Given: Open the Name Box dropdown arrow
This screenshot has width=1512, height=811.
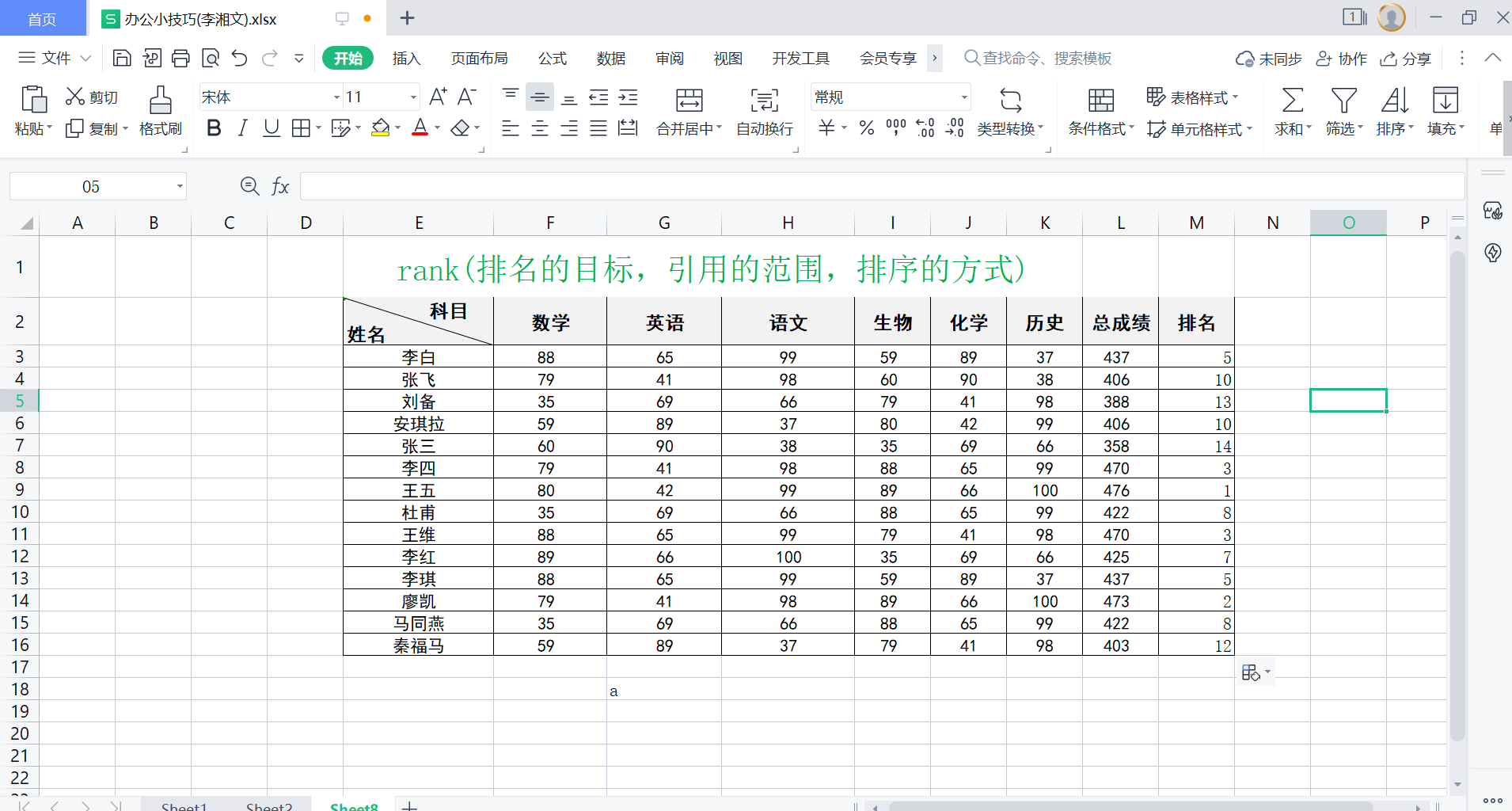Looking at the screenshot, I should click(x=180, y=187).
